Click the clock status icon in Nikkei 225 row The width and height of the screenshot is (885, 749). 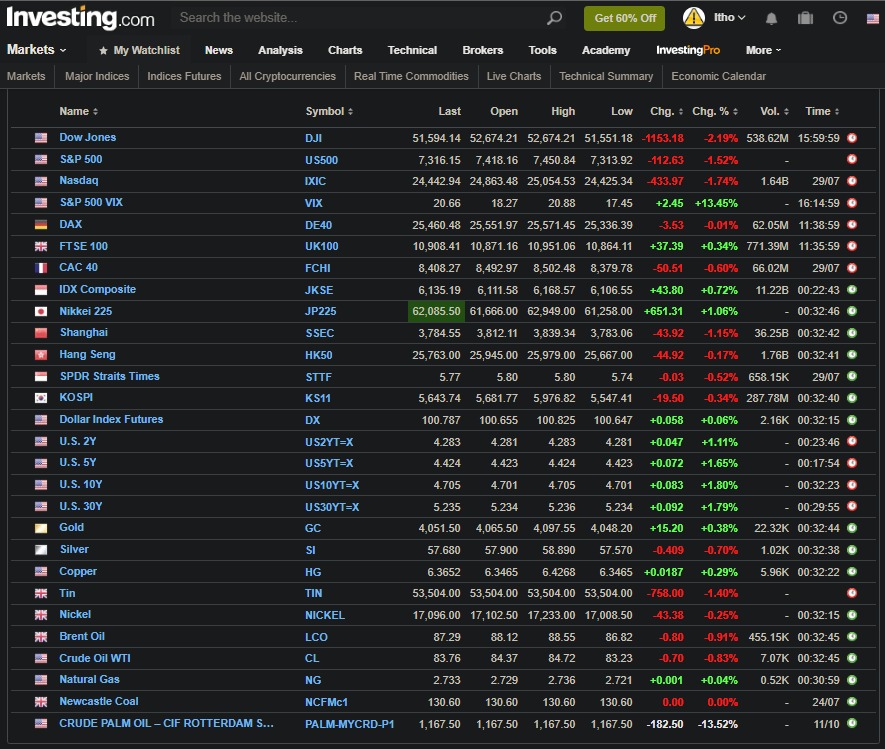pyautogui.click(x=852, y=311)
